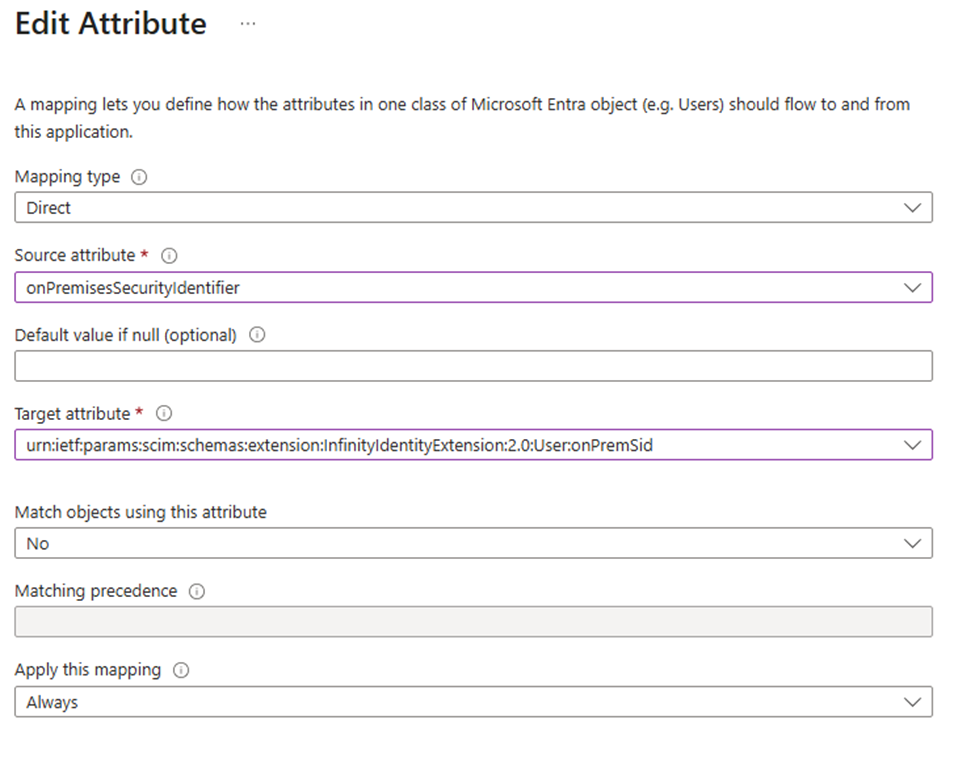The width and height of the screenshot is (975, 758).
Task: Open the onPremisesSecurityIdentifier source attribute dropdown
Action: pyautogui.click(x=472, y=288)
